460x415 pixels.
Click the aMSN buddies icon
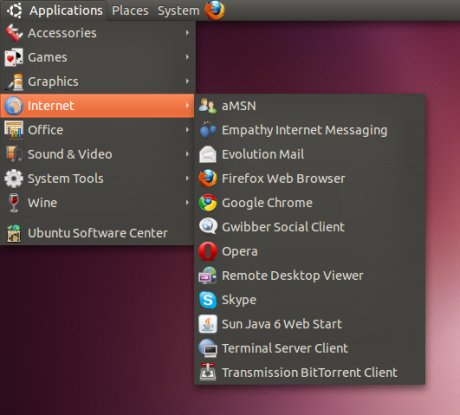click(208, 106)
